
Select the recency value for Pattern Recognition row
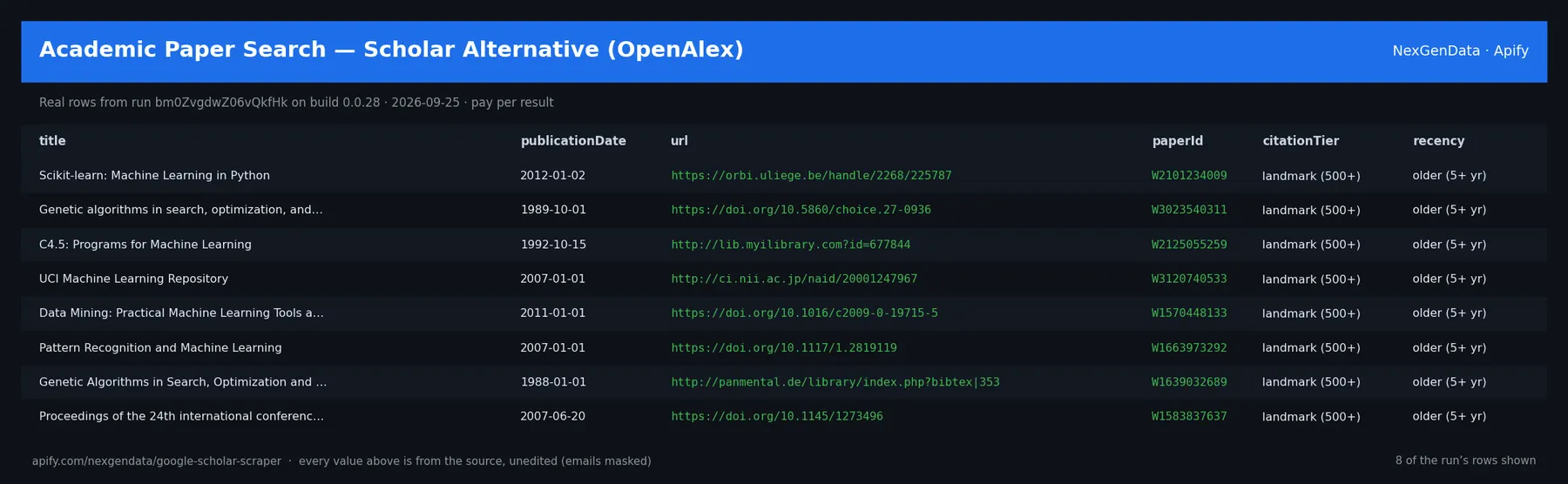(1450, 347)
